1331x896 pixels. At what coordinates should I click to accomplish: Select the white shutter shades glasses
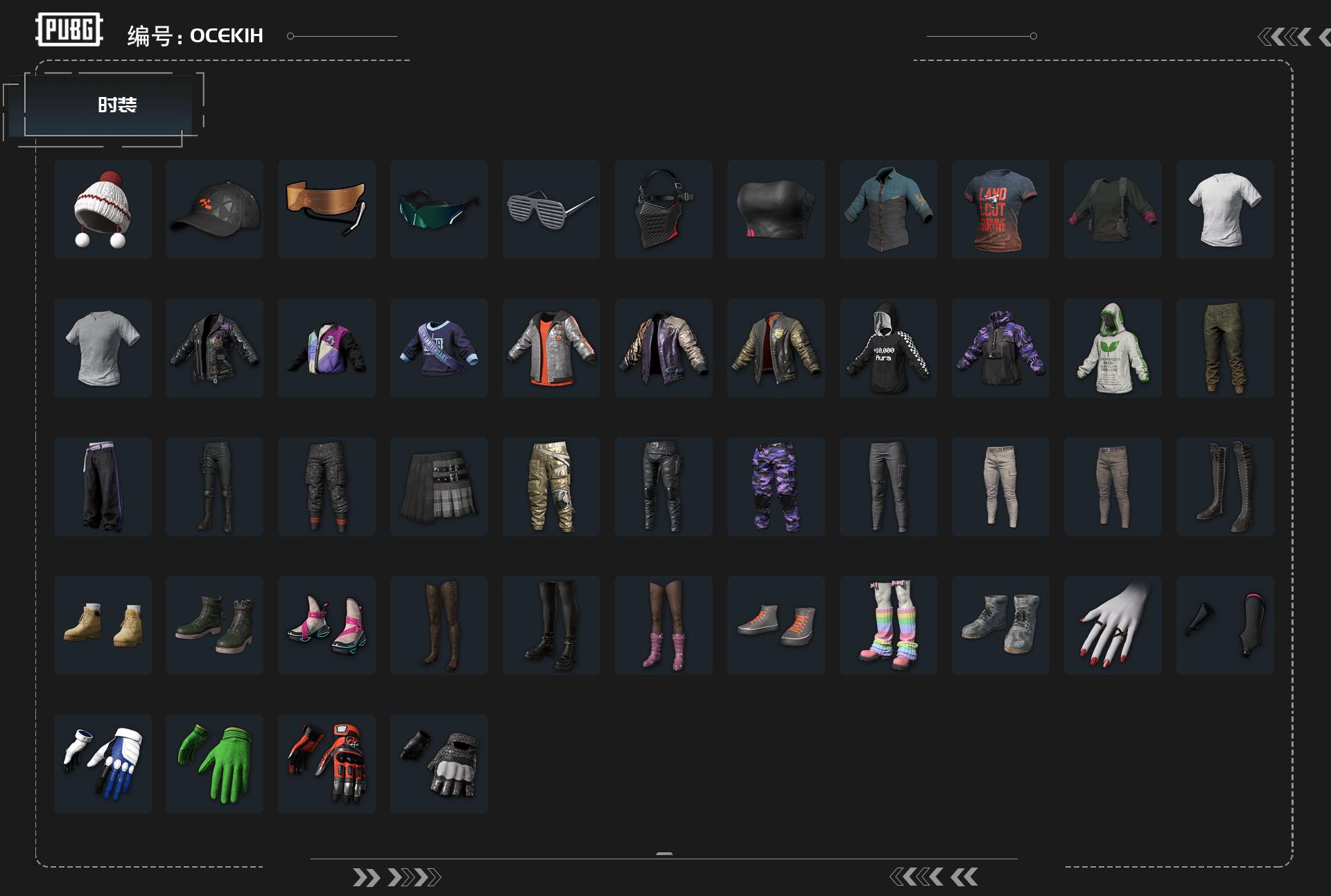coord(552,209)
